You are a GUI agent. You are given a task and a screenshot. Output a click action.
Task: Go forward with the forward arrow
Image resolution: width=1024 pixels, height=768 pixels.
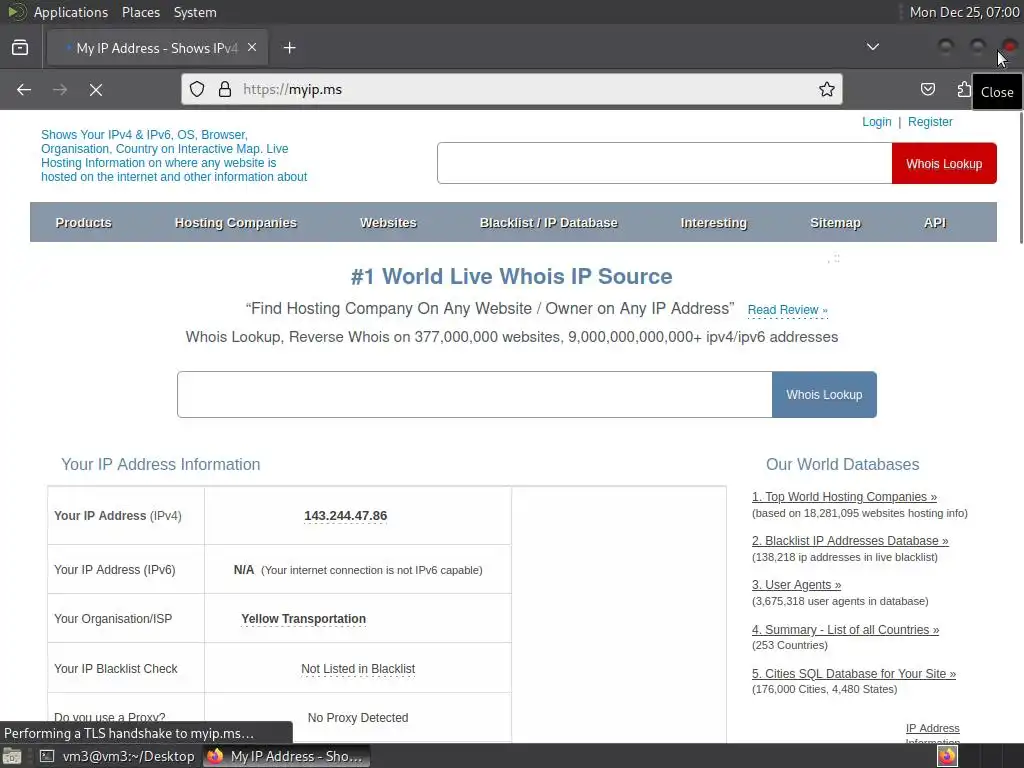pos(60,89)
